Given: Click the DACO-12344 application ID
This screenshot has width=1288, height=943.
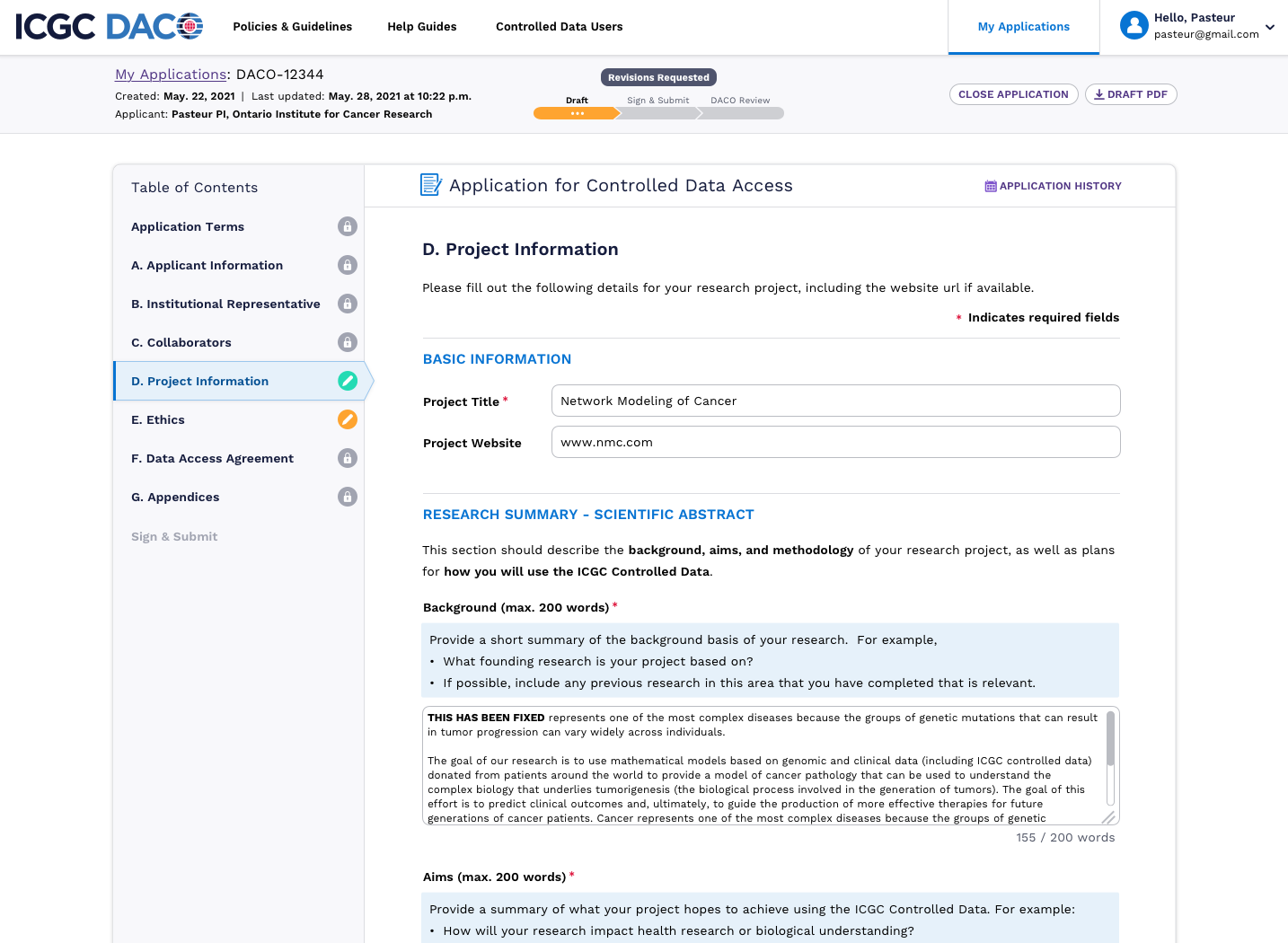Looking at the screenshot, I should click(x=279, y=75).
